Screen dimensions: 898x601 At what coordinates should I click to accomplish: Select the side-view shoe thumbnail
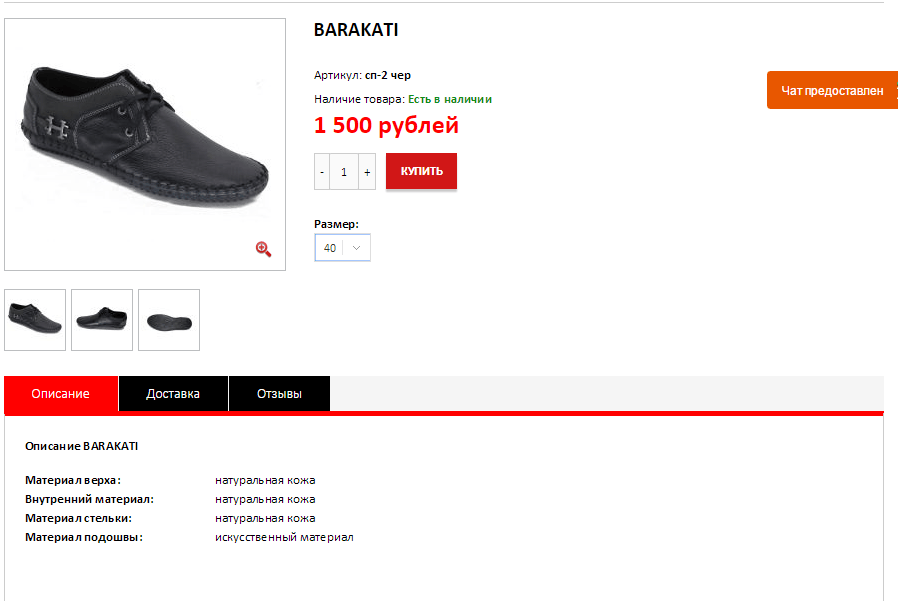tap(102, 320)
